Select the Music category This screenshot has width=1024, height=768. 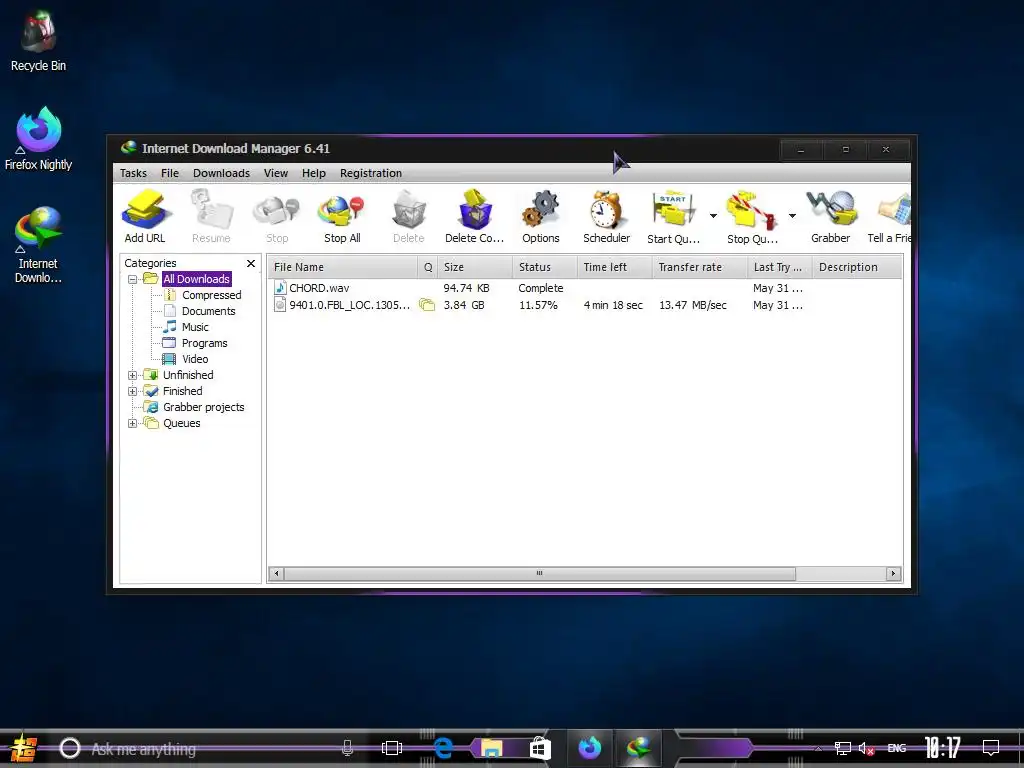click(x=195, y=327)
